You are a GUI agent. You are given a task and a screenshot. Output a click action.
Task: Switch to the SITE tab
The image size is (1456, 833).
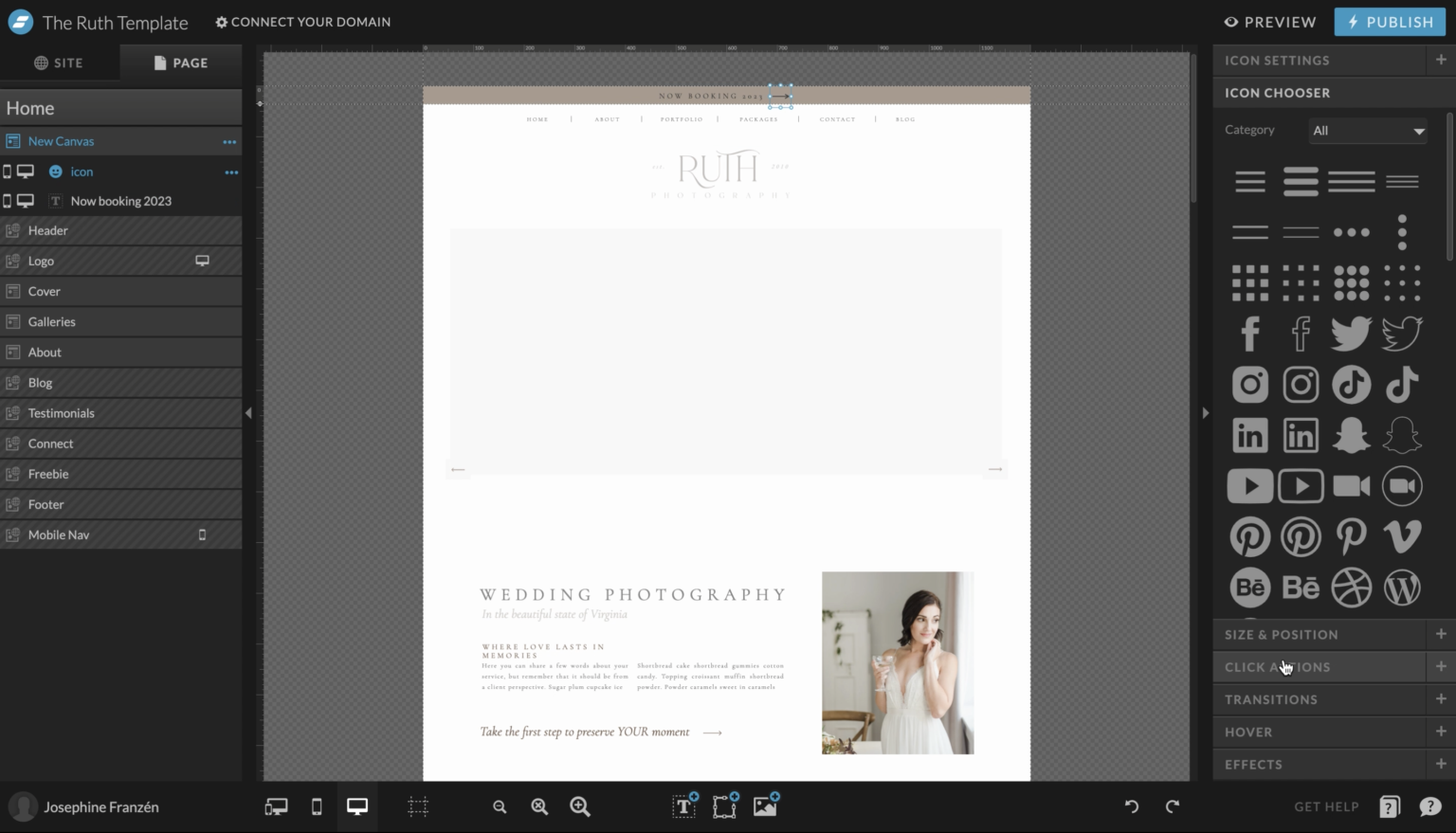(59, 63)
